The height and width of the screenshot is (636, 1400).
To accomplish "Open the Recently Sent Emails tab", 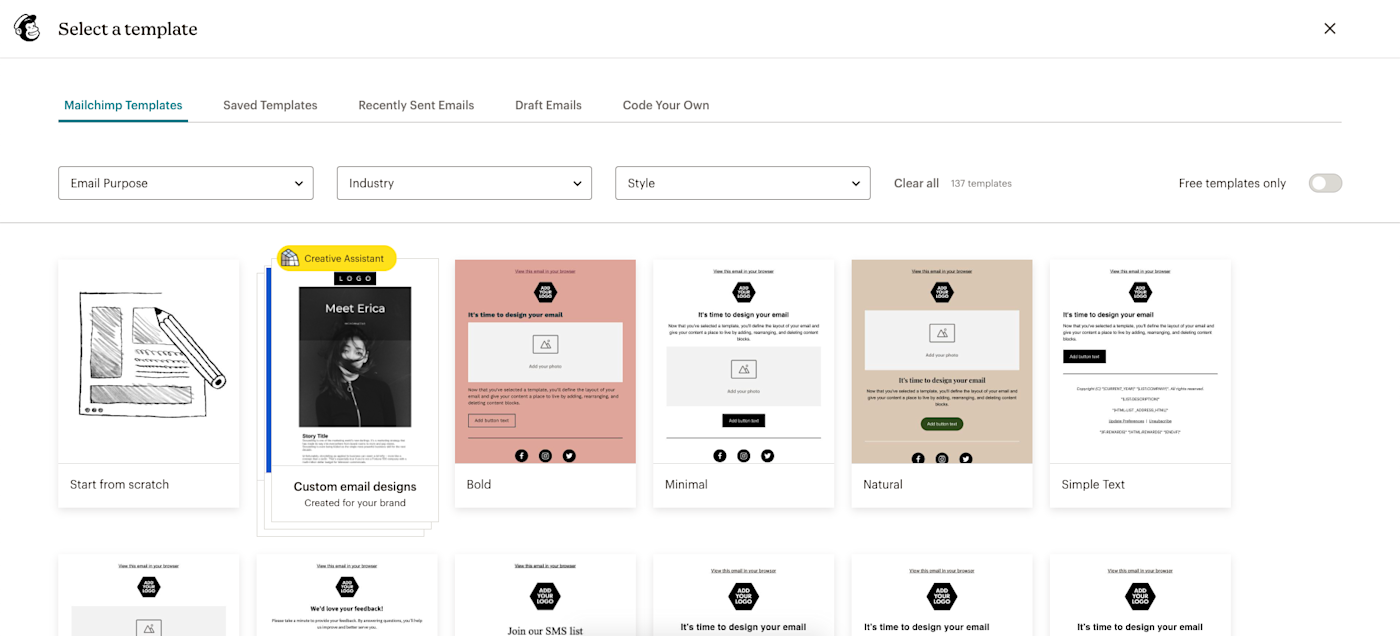I will (416, 105).
